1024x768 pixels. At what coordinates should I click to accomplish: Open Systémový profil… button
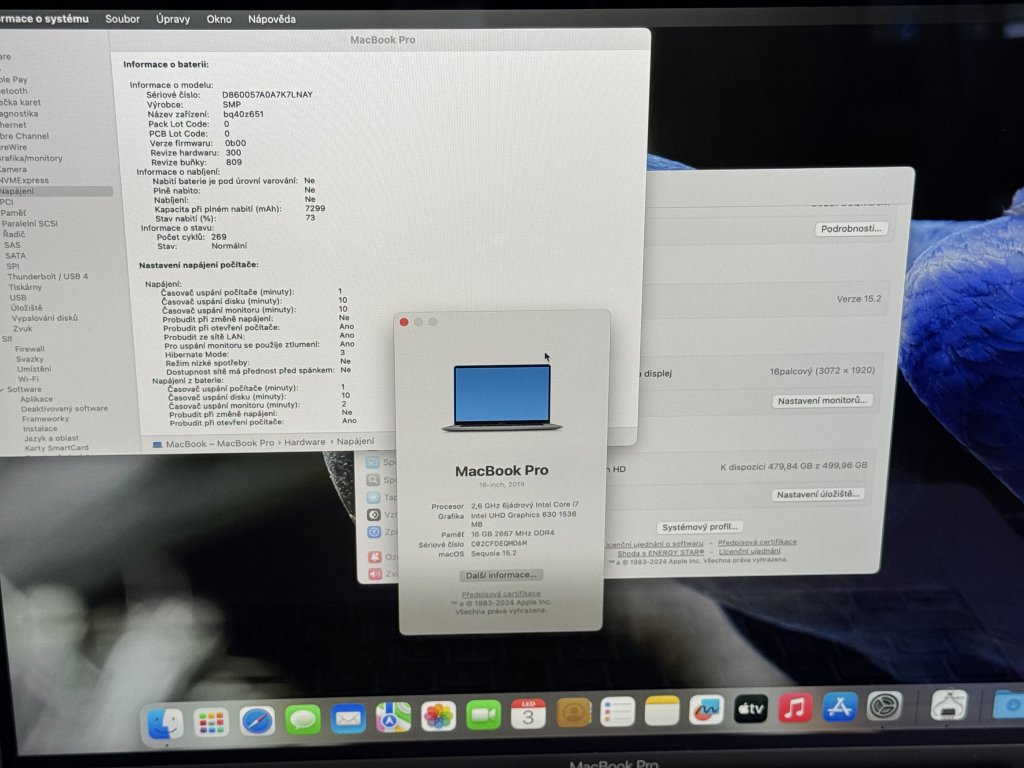[699, 527]
